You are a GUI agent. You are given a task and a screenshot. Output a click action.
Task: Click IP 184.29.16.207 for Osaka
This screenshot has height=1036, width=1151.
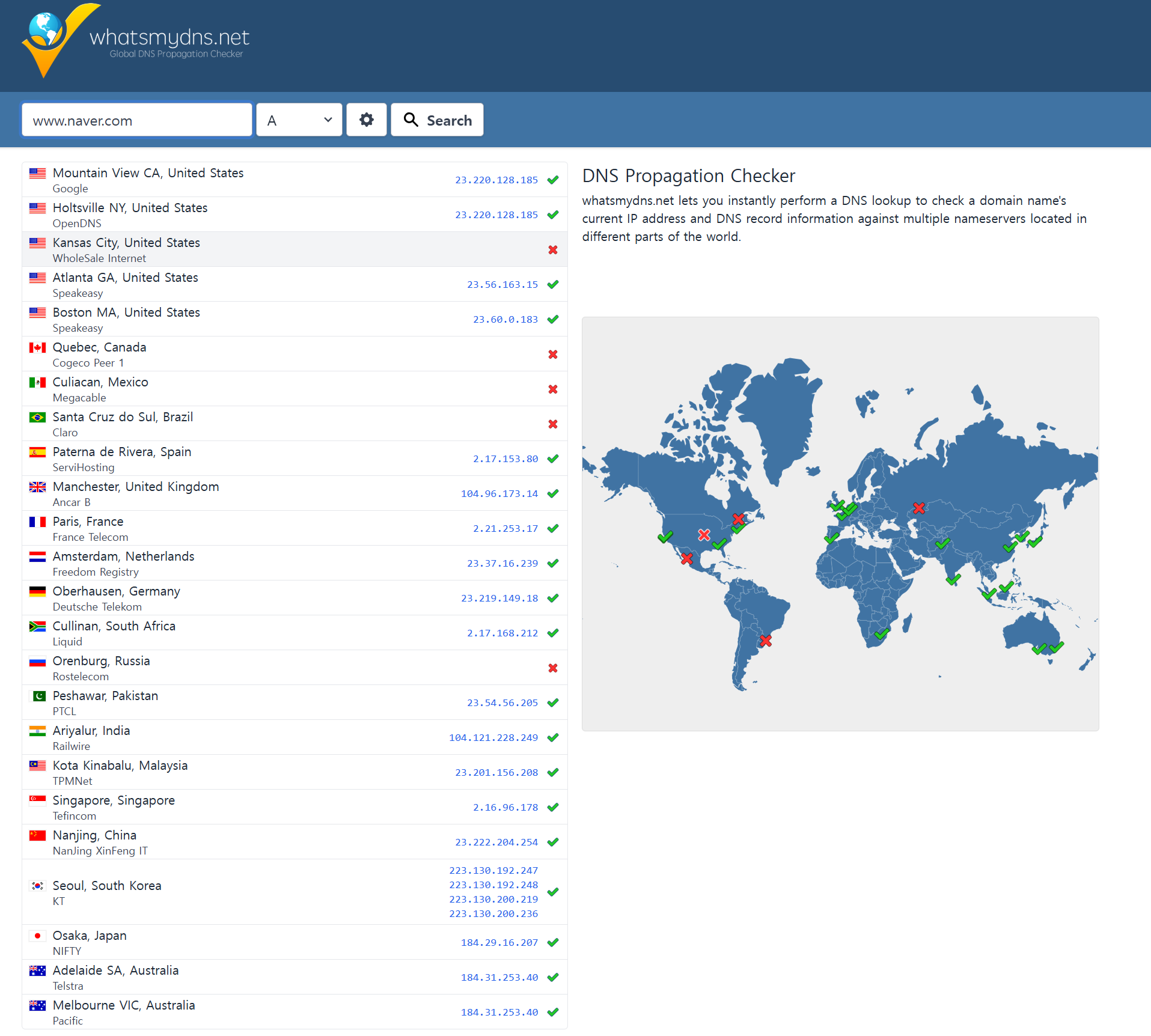pyautogui.click(x=499, y=942)
